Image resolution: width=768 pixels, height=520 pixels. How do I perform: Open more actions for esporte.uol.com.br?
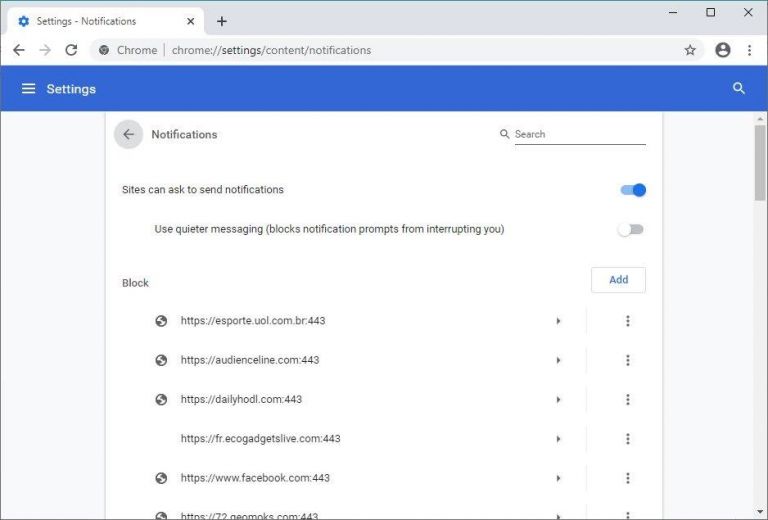click(627, 321)
